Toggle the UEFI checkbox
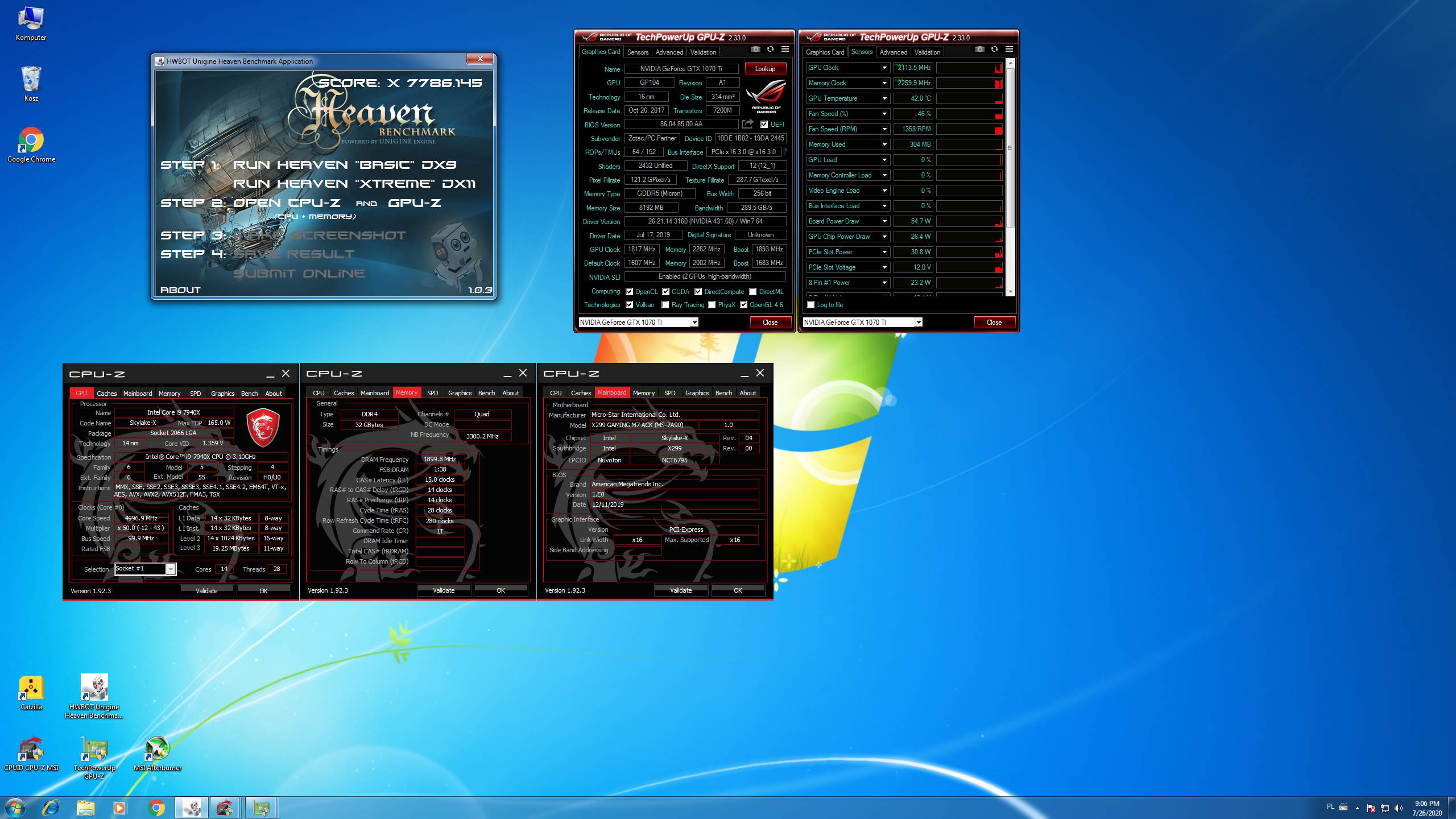1456x819 pixels. 764,124
